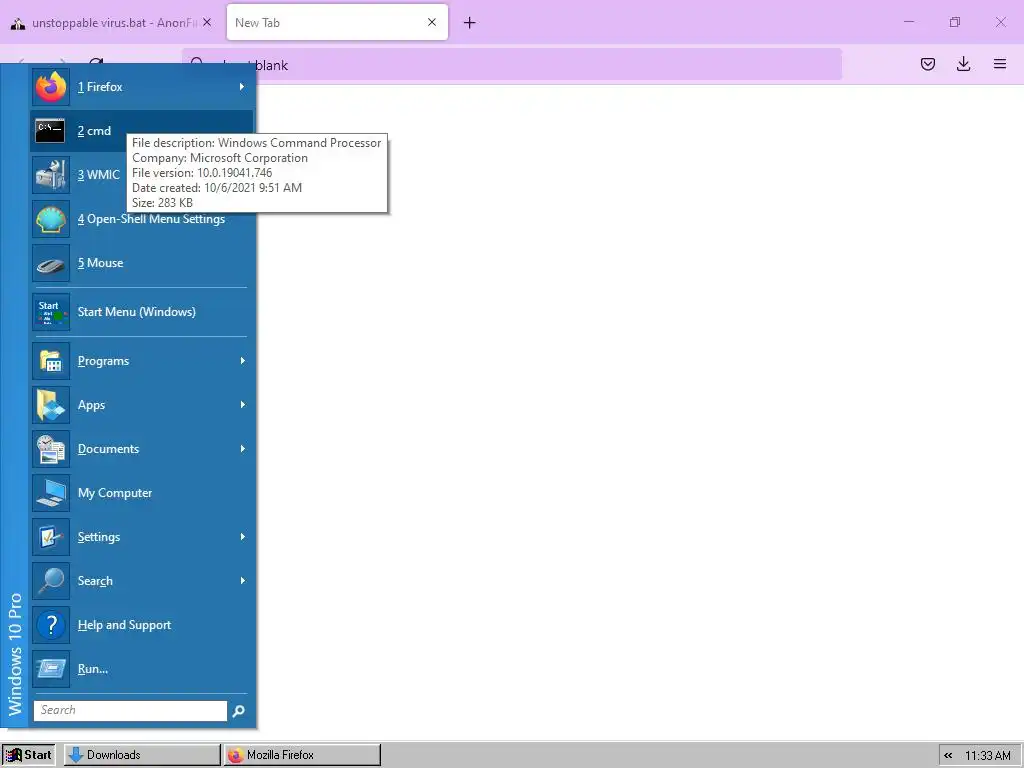Expand the Search submenu arrow
Screen dimensions: 1024x768
click(x=242, y=581)
